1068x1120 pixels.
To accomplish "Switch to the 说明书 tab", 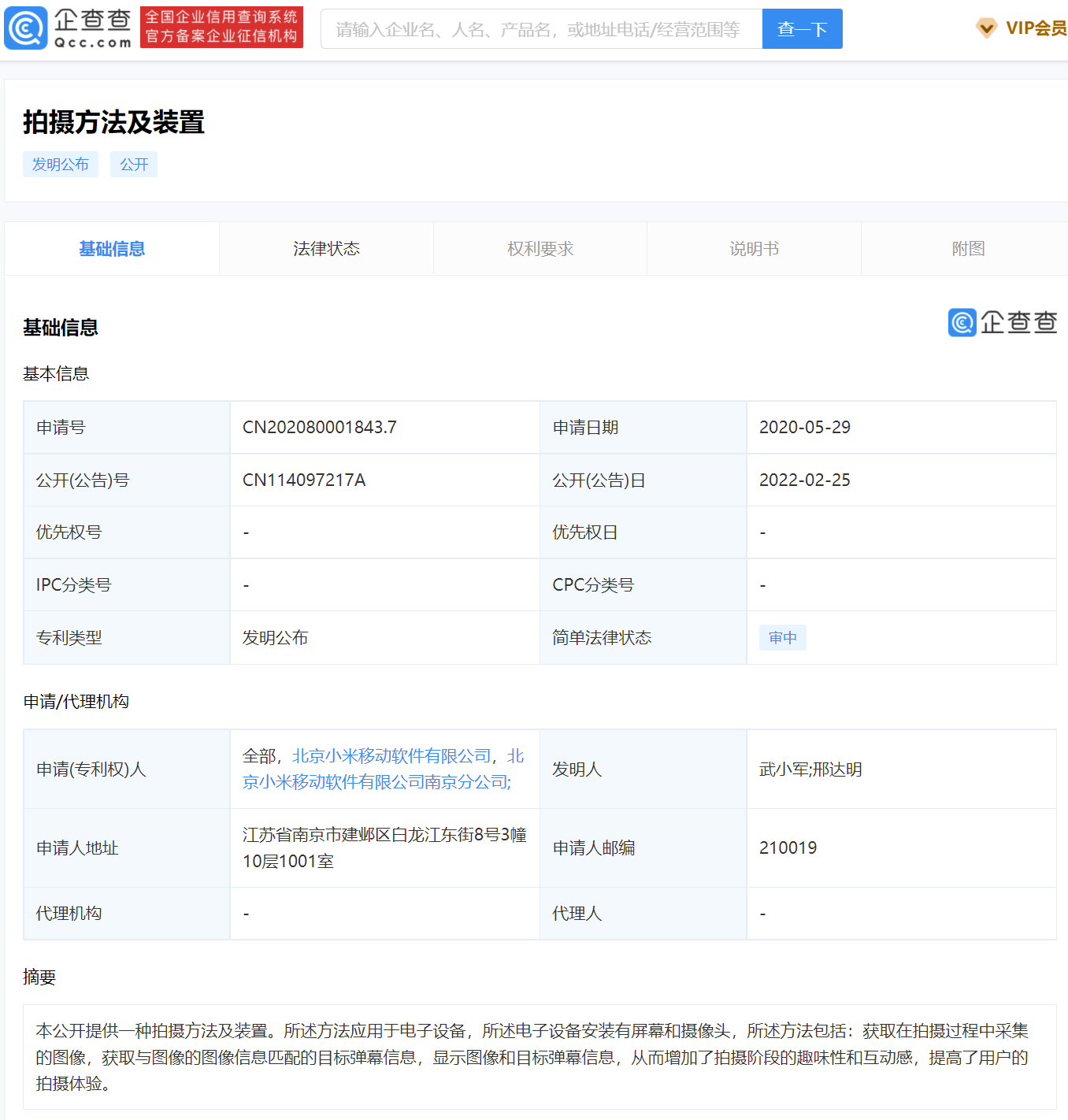I will [x=753, y=248].
